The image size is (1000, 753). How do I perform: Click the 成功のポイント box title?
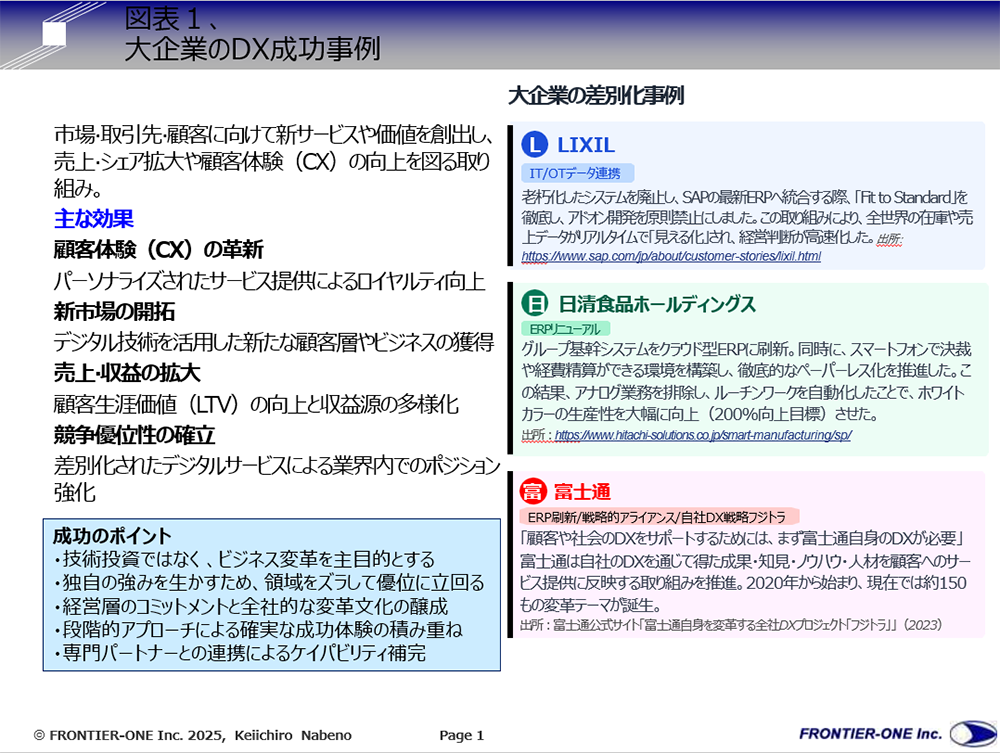[x=112, y=535]
